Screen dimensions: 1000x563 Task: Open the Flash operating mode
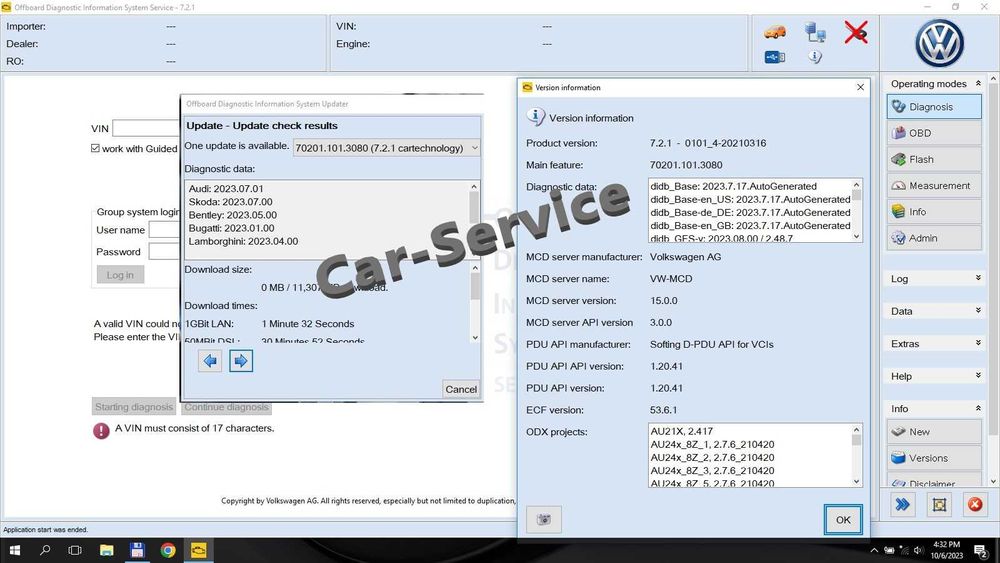point(934,159)
